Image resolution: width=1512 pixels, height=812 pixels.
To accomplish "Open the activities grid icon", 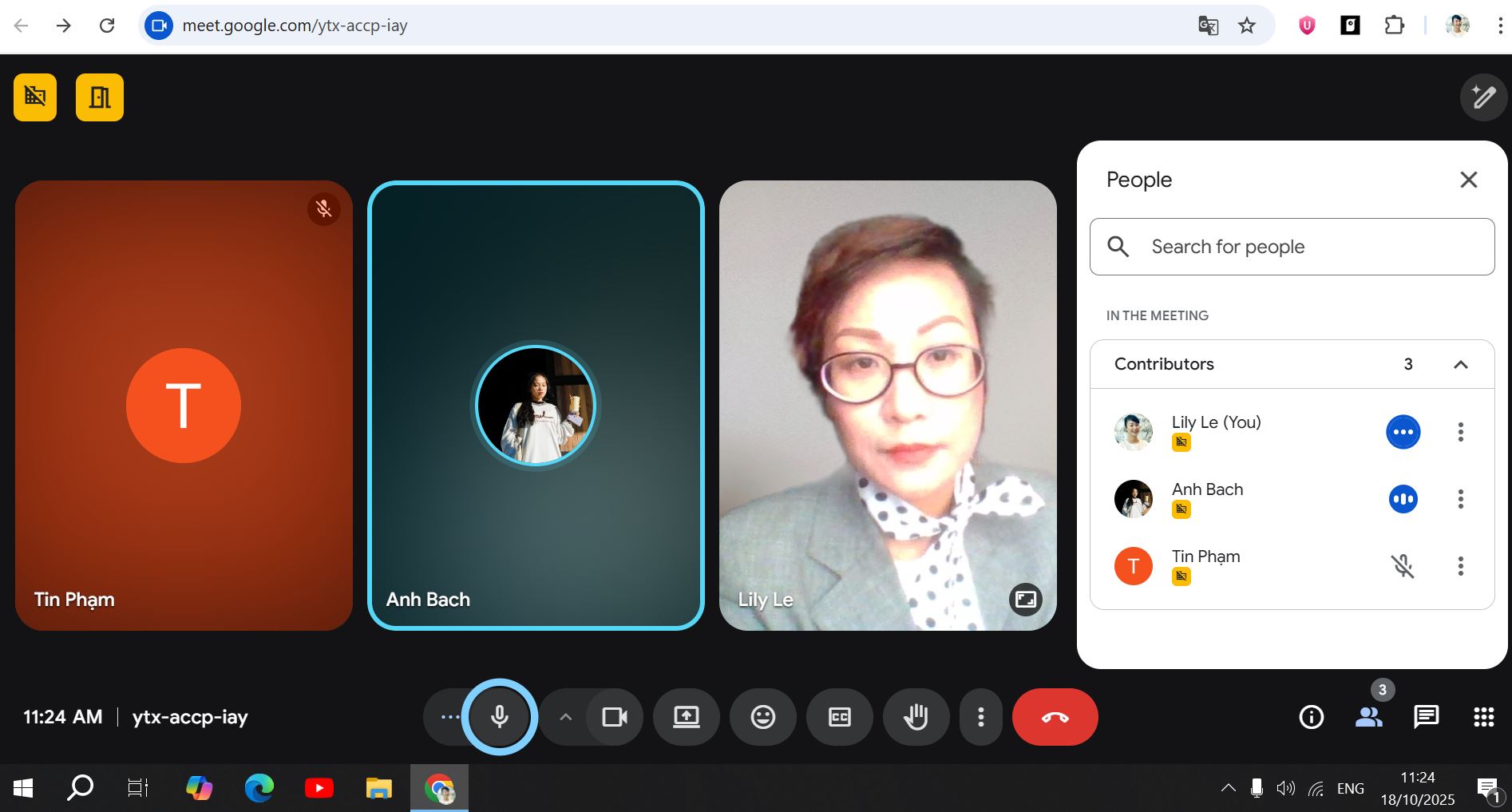I will [x=1483, y=717].
